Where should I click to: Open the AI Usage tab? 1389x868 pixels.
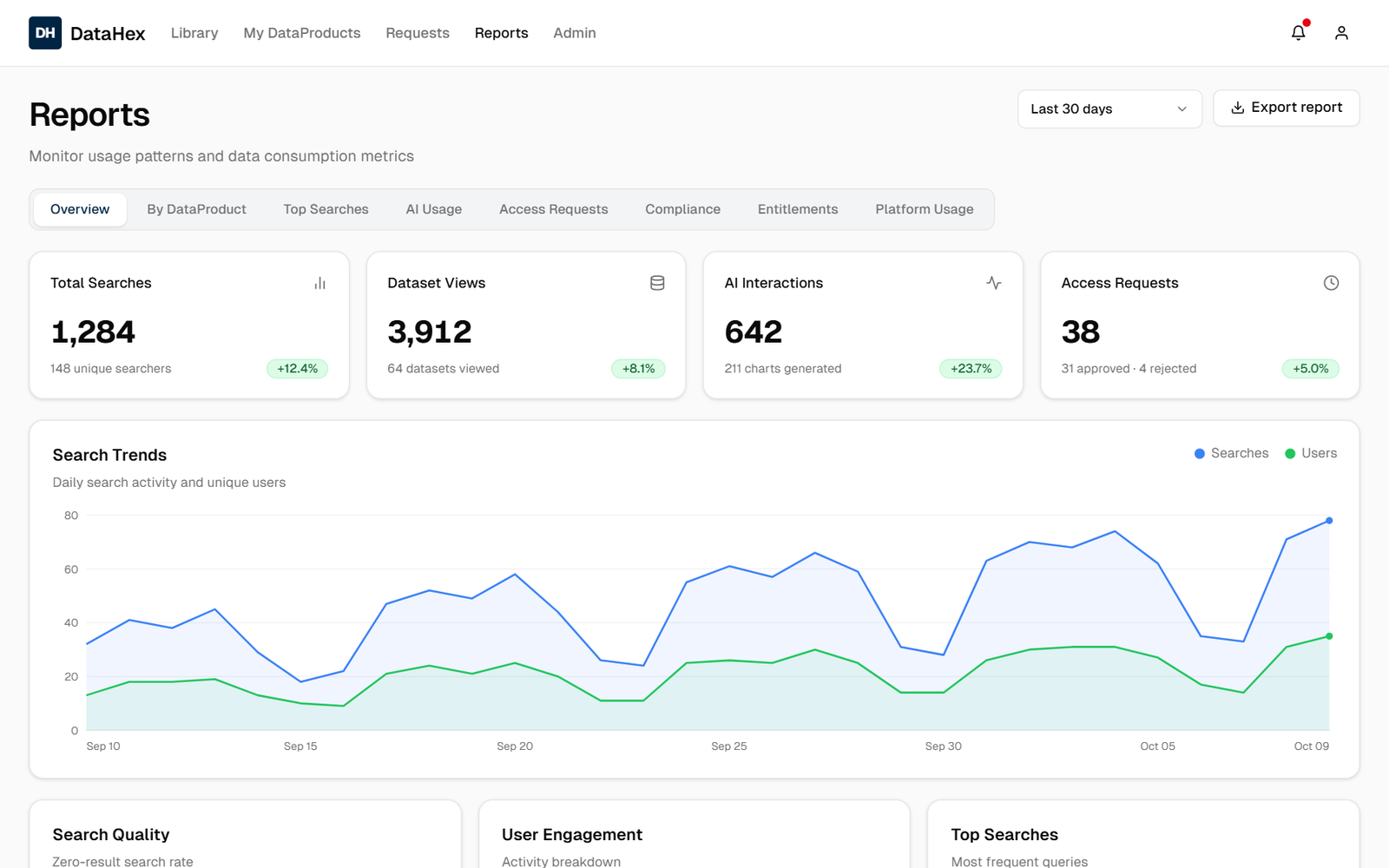point(434,209)
